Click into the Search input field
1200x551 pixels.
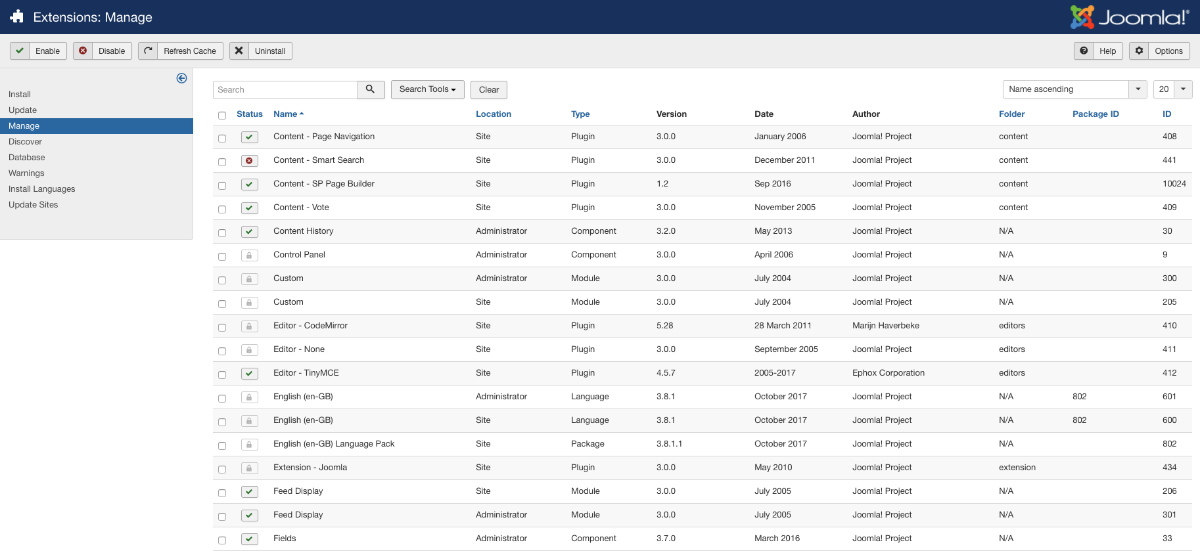(x=285, y=90)
